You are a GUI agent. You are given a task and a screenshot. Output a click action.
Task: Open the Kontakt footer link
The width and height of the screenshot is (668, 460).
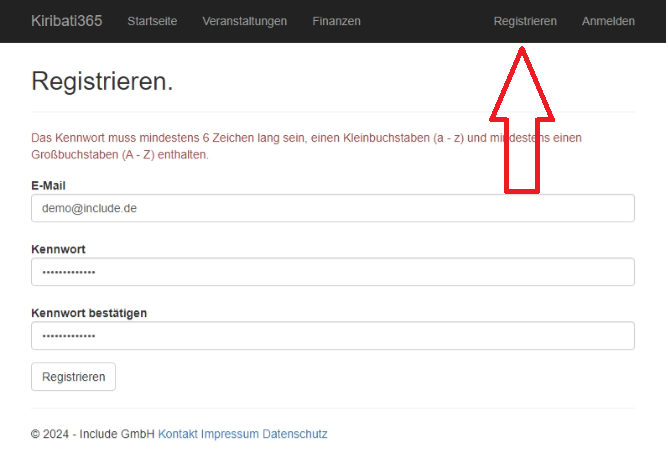pyautogui.click(x=178, y=434)
